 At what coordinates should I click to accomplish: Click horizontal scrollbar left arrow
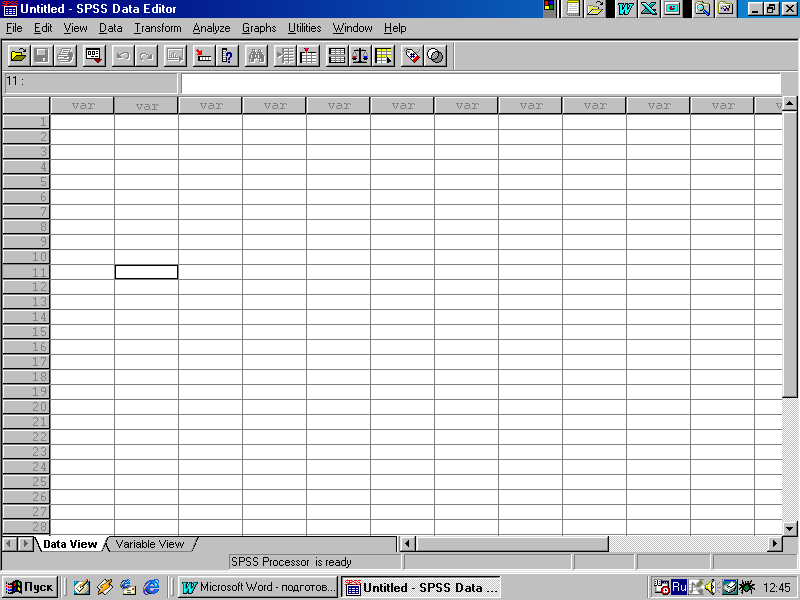pyautogui.click(x=407, y=544)
